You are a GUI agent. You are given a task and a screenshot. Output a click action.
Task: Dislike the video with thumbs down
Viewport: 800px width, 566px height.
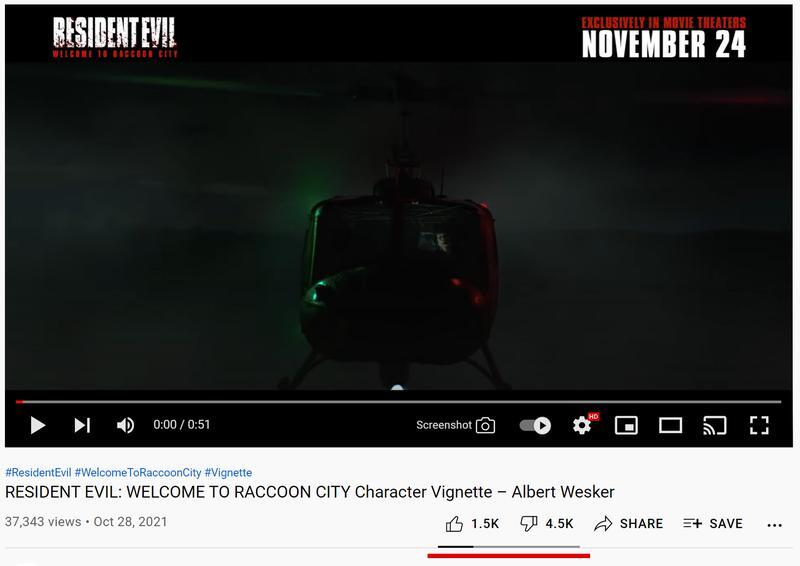coord(546,524)
